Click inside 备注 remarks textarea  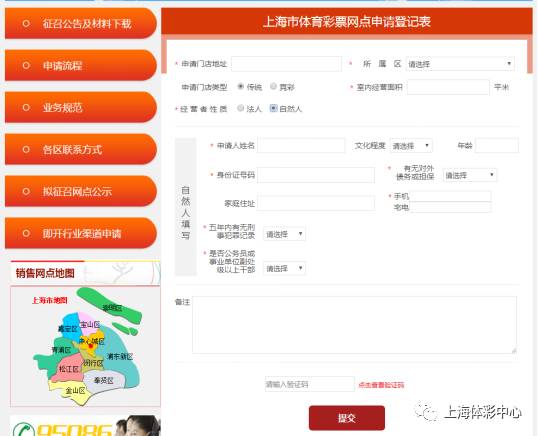click(x=354, y=325)
